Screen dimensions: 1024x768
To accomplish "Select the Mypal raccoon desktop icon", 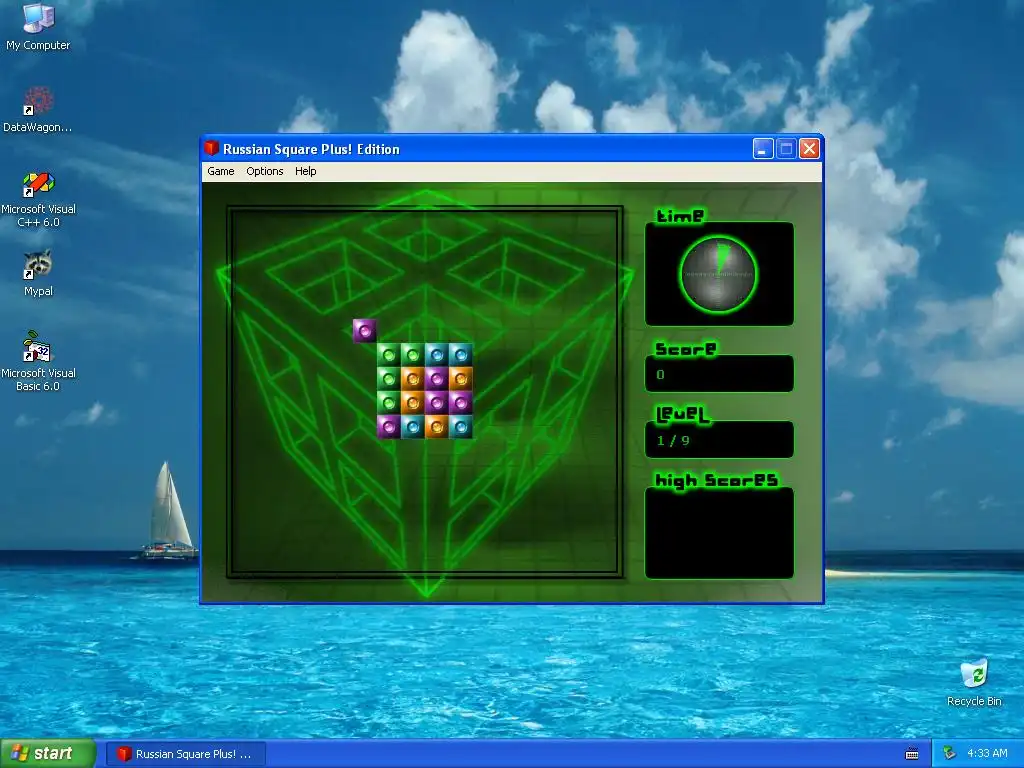I will pyautogui.click(x=38, y=273).
